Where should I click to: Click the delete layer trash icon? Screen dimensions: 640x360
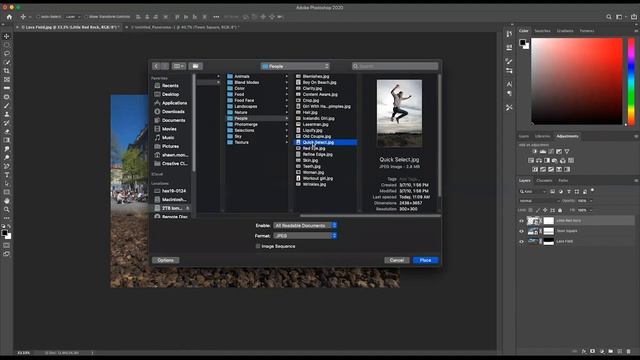(628, 351)
